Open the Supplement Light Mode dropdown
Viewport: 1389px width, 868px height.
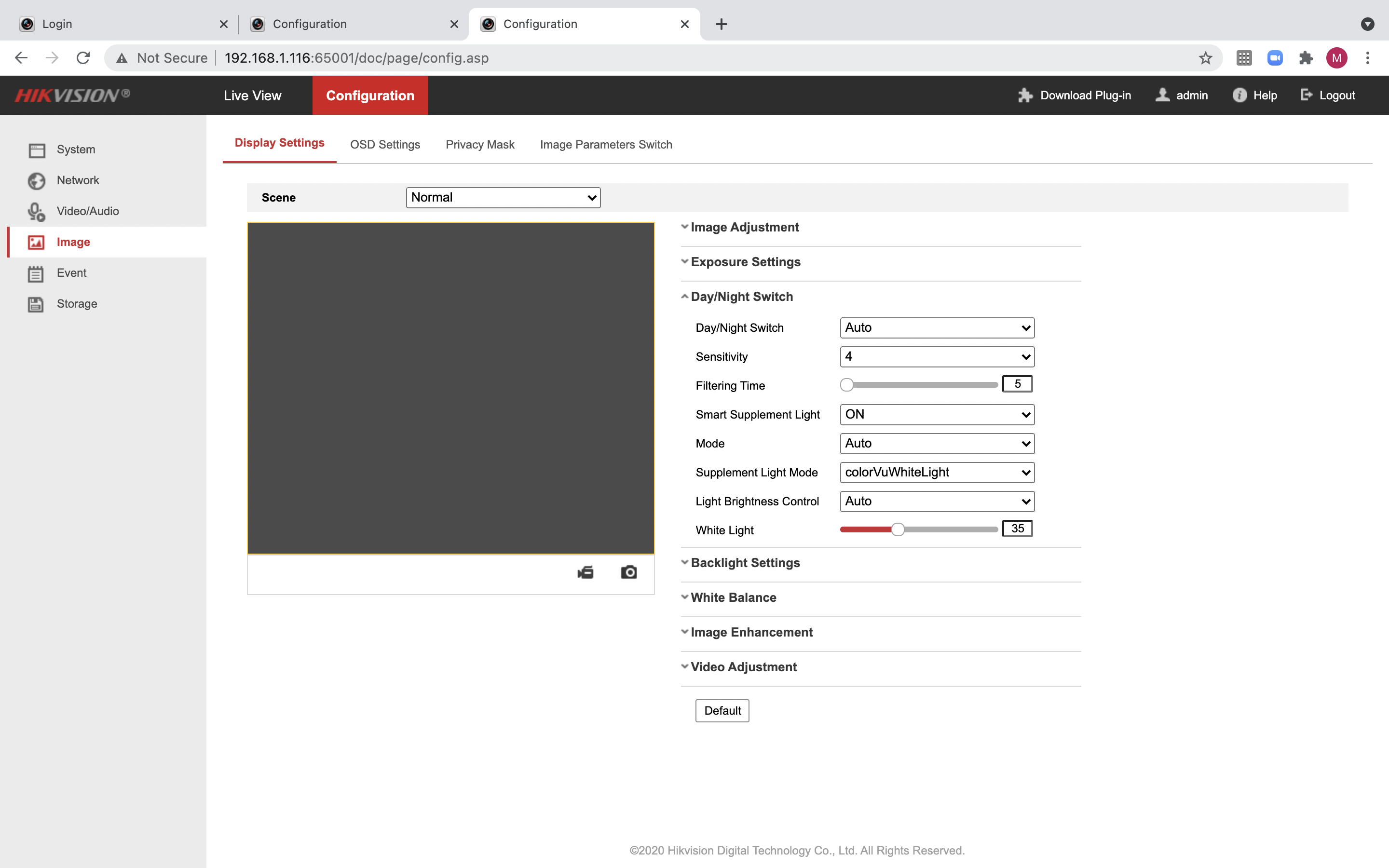[937, 473]
